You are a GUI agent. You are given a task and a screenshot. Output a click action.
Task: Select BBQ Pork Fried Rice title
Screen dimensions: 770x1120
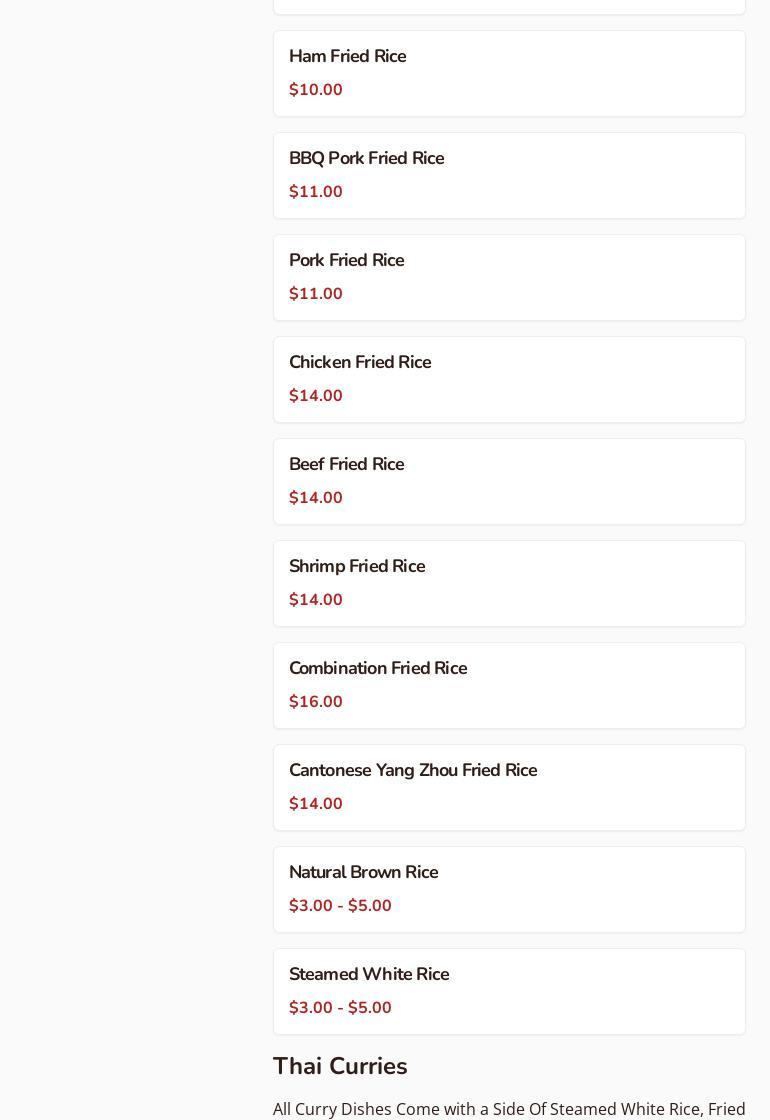[366, 159]
